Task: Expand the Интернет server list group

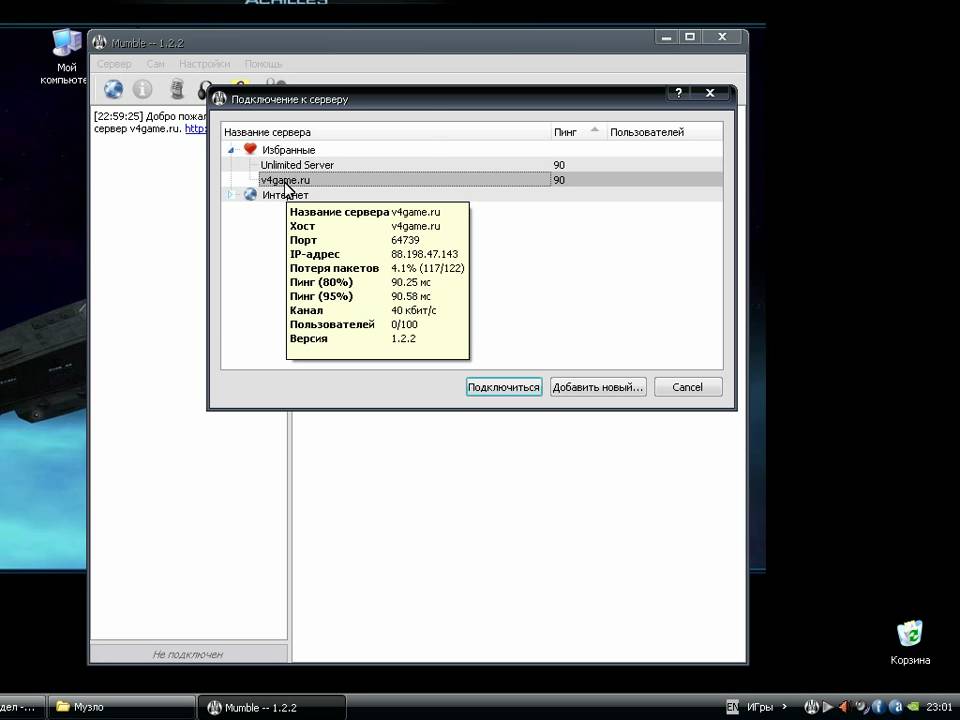Action: pyautogui.click(x=231, y=195)
